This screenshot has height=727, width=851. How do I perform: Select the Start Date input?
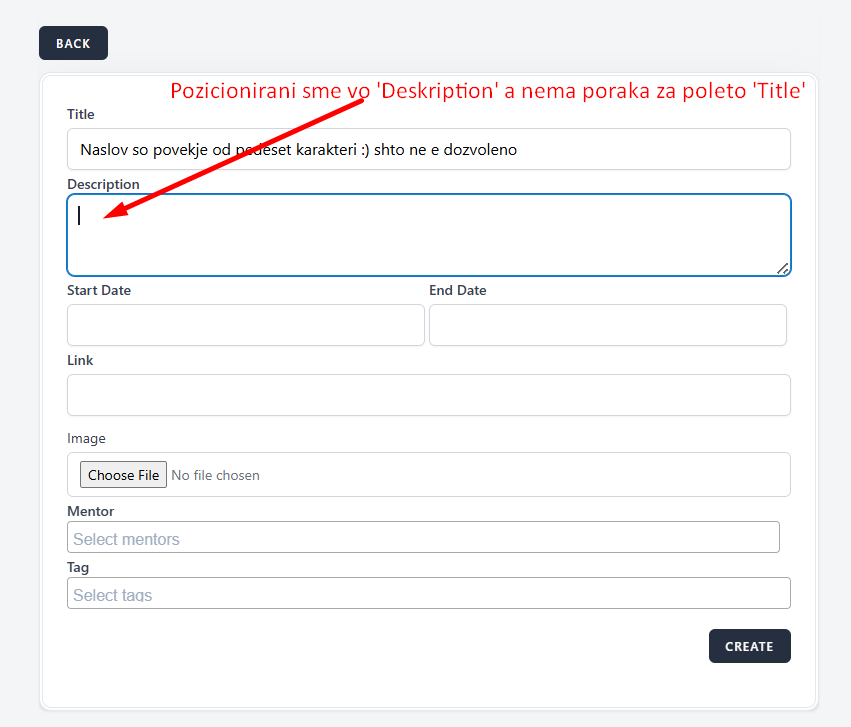point(245,325)
